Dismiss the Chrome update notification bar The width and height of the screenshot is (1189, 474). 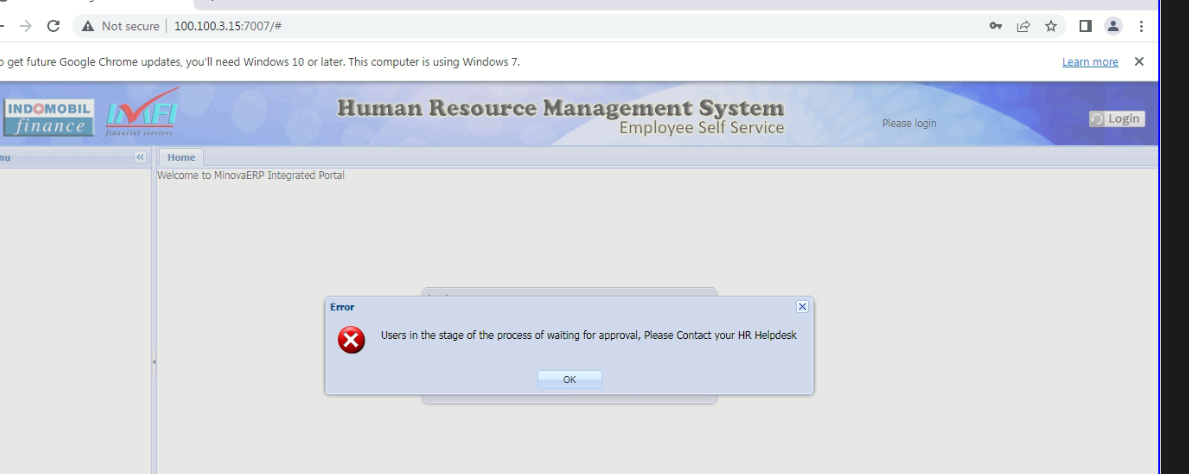[x=1139, y=61]
